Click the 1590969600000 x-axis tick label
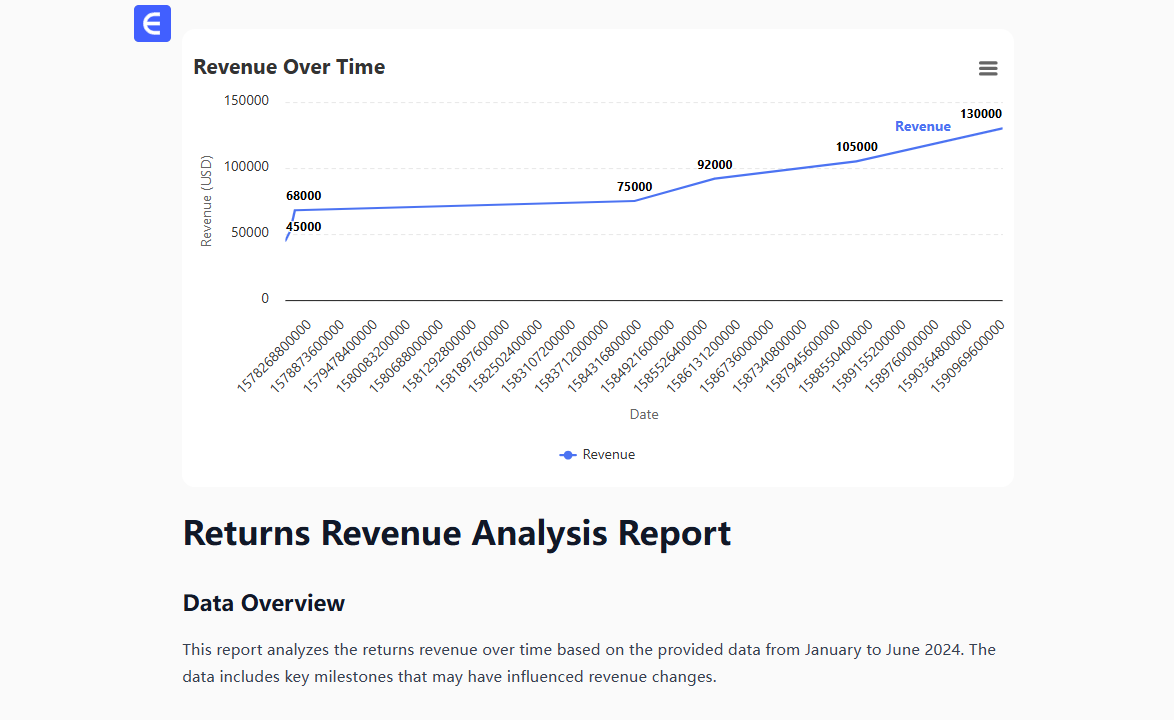The width and height of the screenshot is (1174, 720). [968, 356]
